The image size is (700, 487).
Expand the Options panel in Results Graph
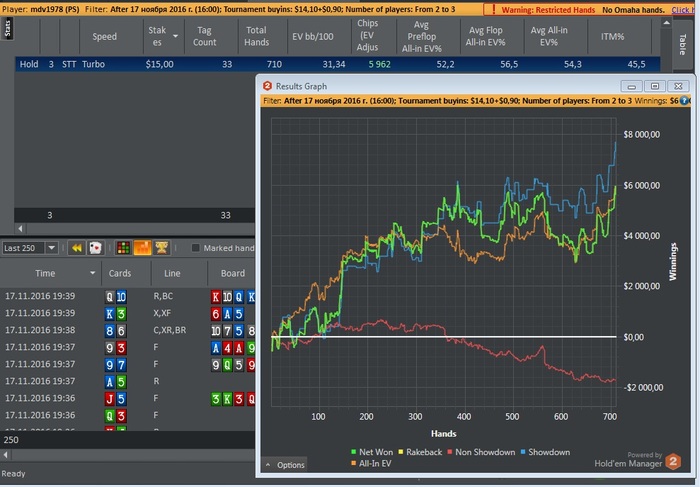[285, 465]
